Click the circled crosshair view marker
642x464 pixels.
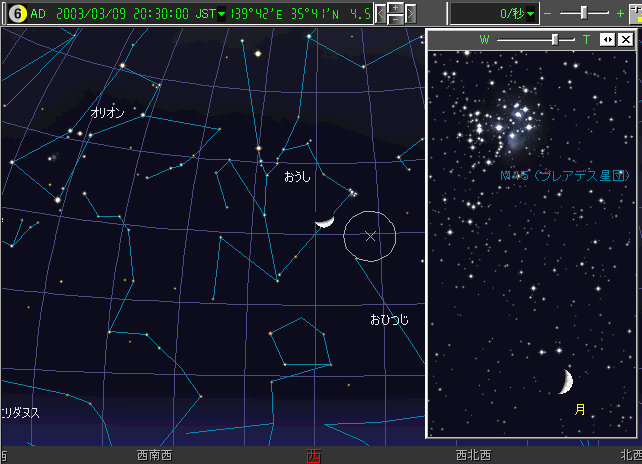(370, 236)
